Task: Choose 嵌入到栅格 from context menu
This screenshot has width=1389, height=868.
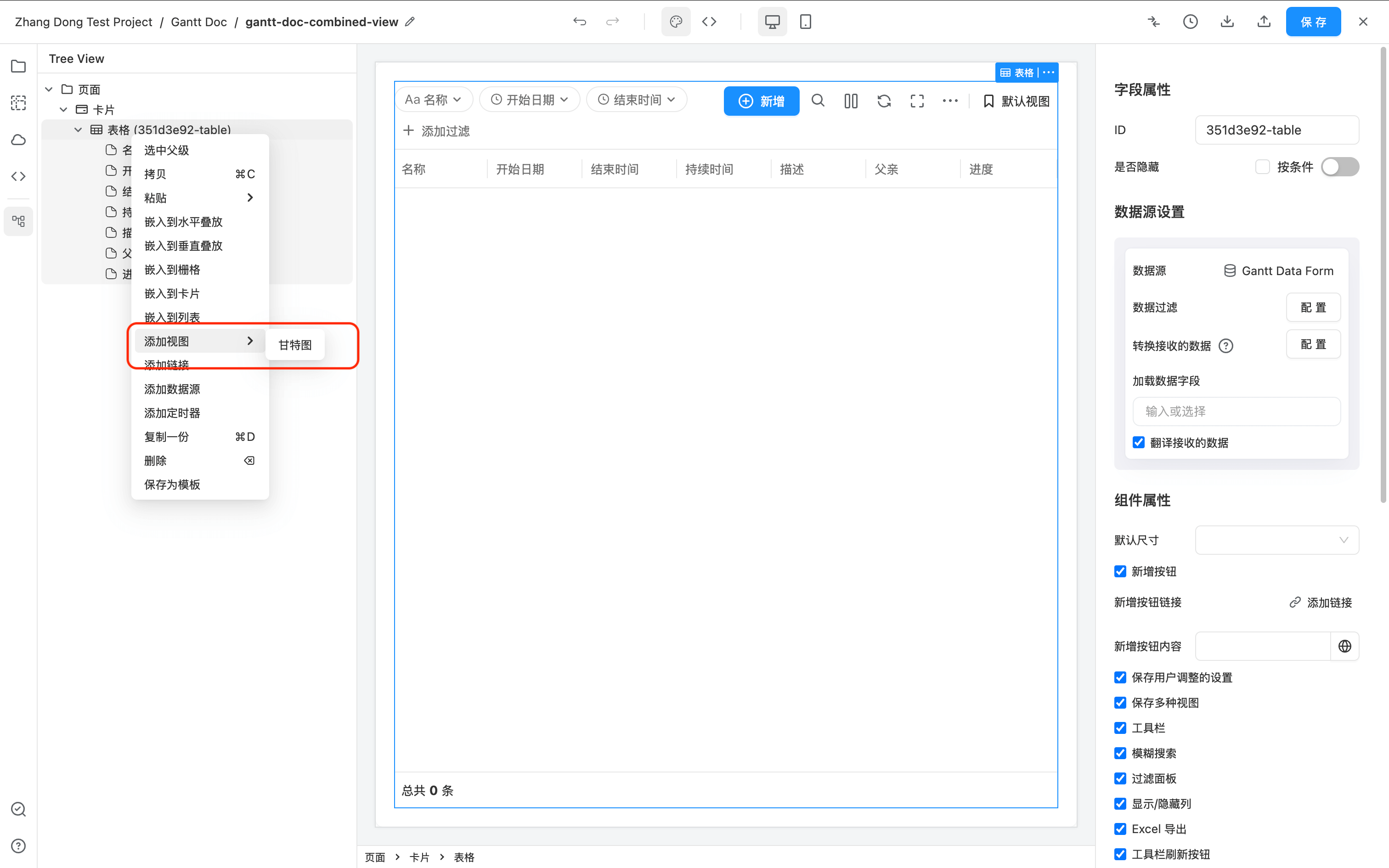Action: [200, 270]
